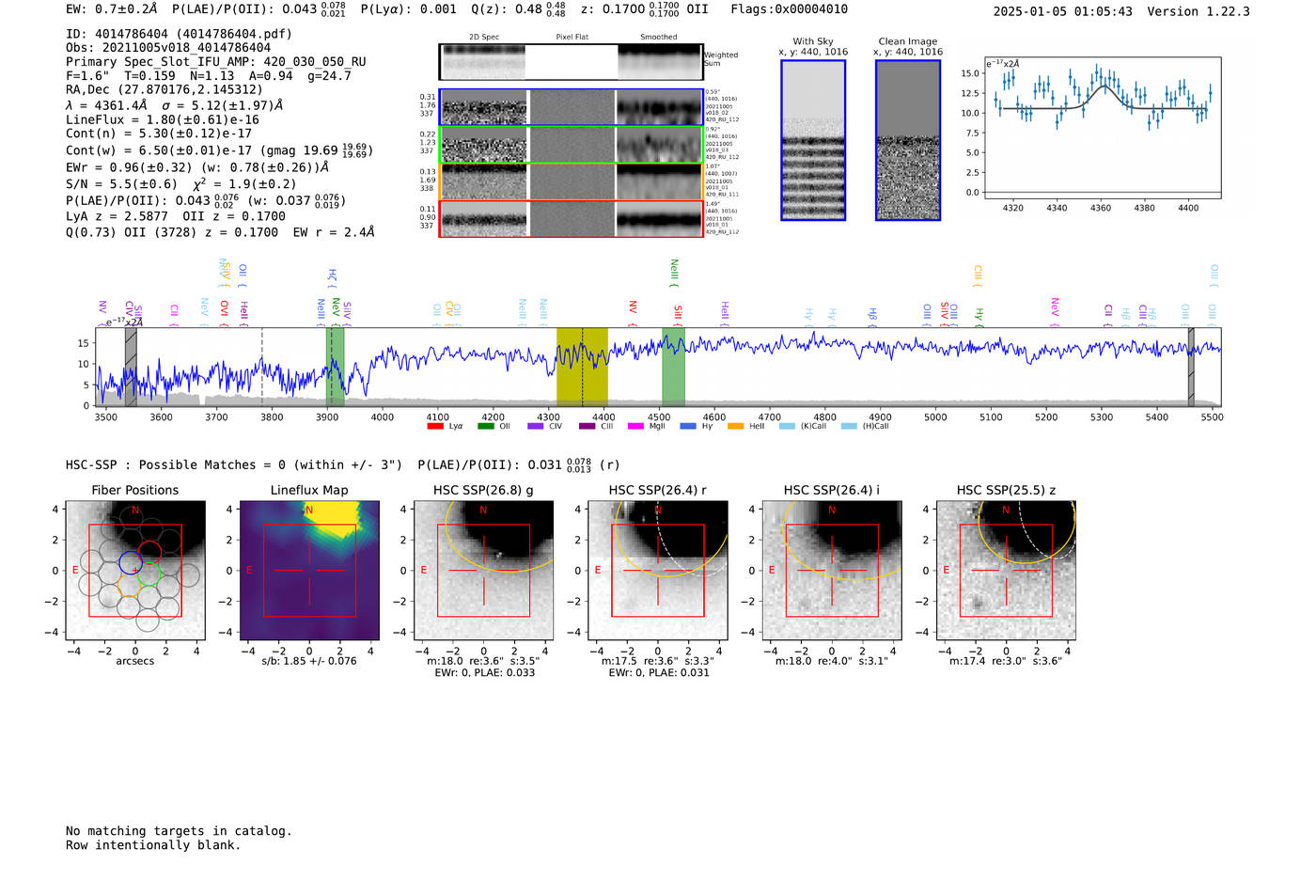Click the red NV line label
This screenshot has width=1316, height=896.
633,313
